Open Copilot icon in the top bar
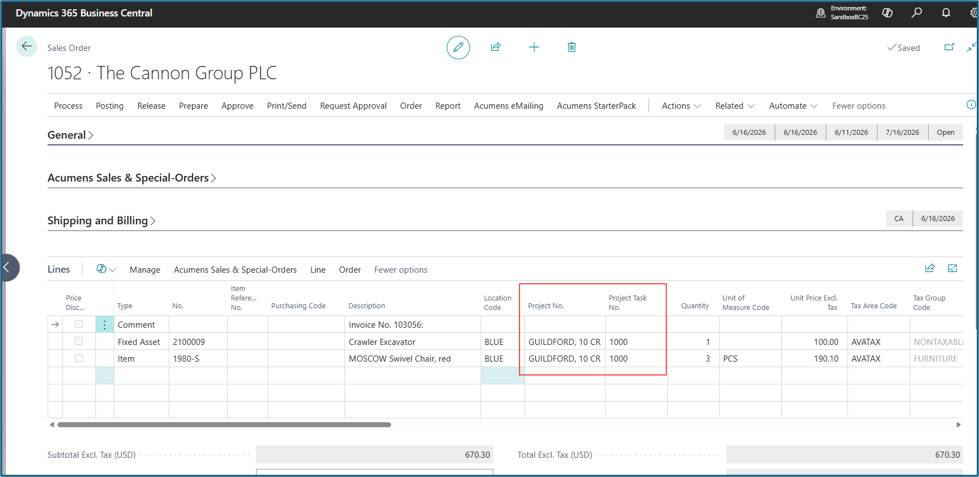The height and width of the screenshot is (477, 979). tap(887, 13)
